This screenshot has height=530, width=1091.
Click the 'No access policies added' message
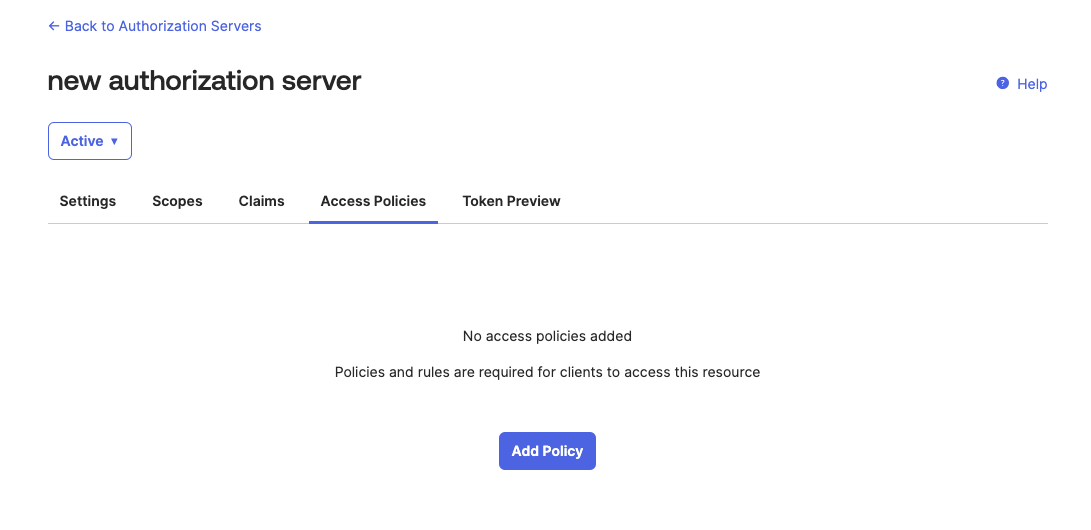pos(547,336)
